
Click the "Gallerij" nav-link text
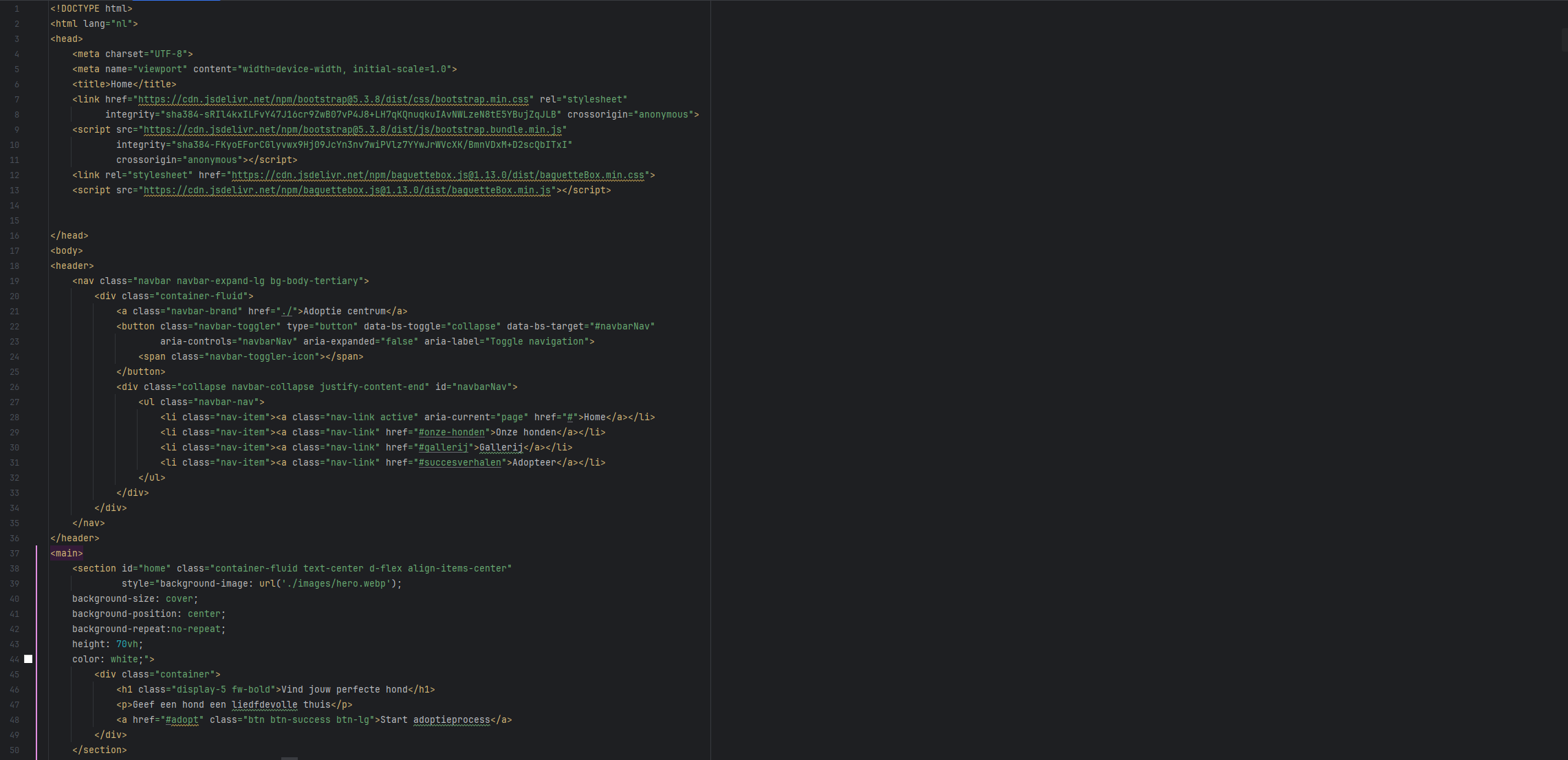[x=501, y=448]
